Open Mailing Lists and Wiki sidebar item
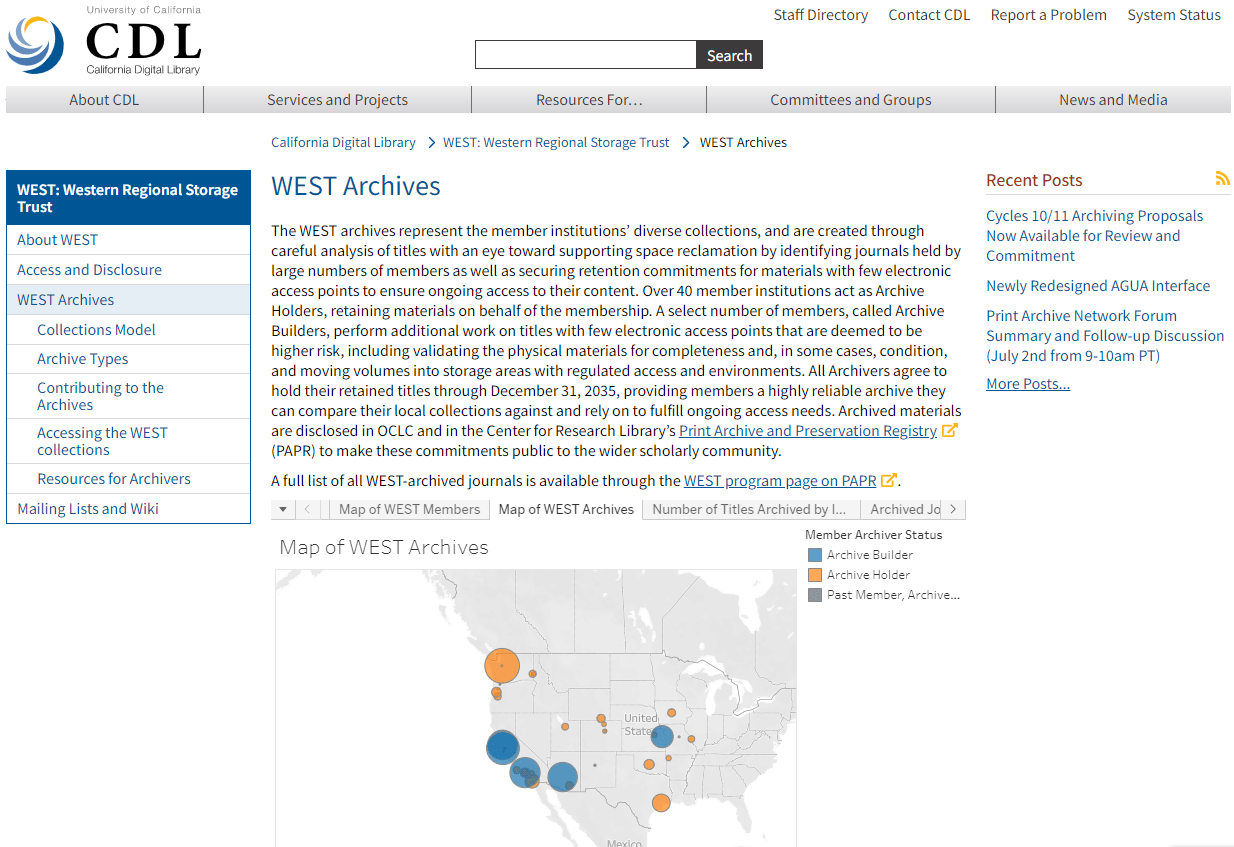The width and height of the screenshot is (1234, 847). (x=128, y=509)
